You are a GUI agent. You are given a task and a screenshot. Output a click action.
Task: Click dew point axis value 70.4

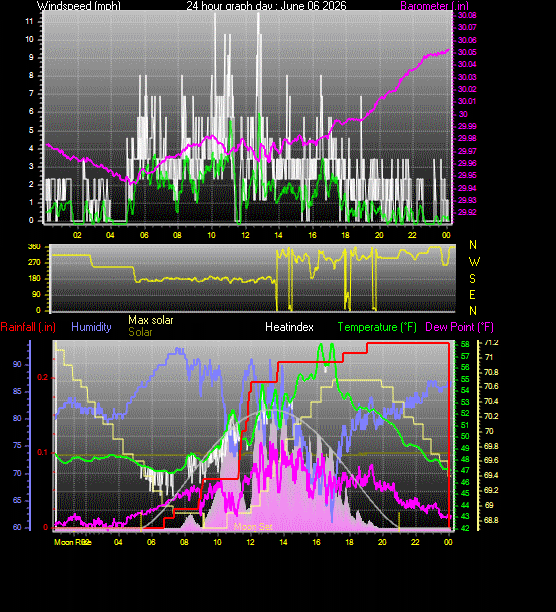coord(491,402)
